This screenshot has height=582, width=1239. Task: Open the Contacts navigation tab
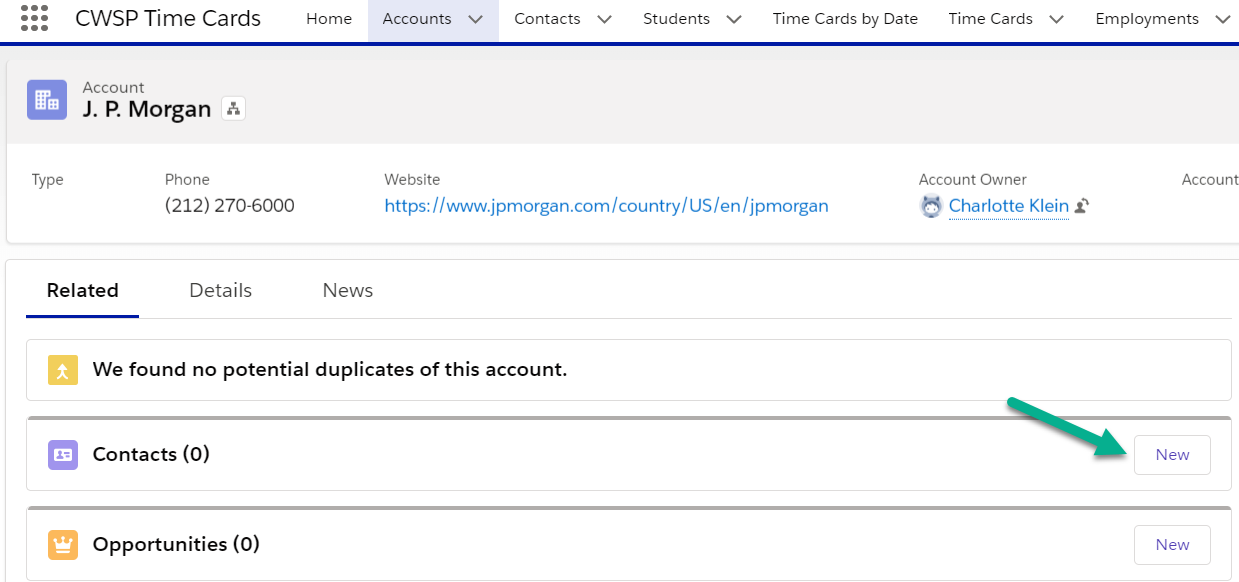(547, 19)
